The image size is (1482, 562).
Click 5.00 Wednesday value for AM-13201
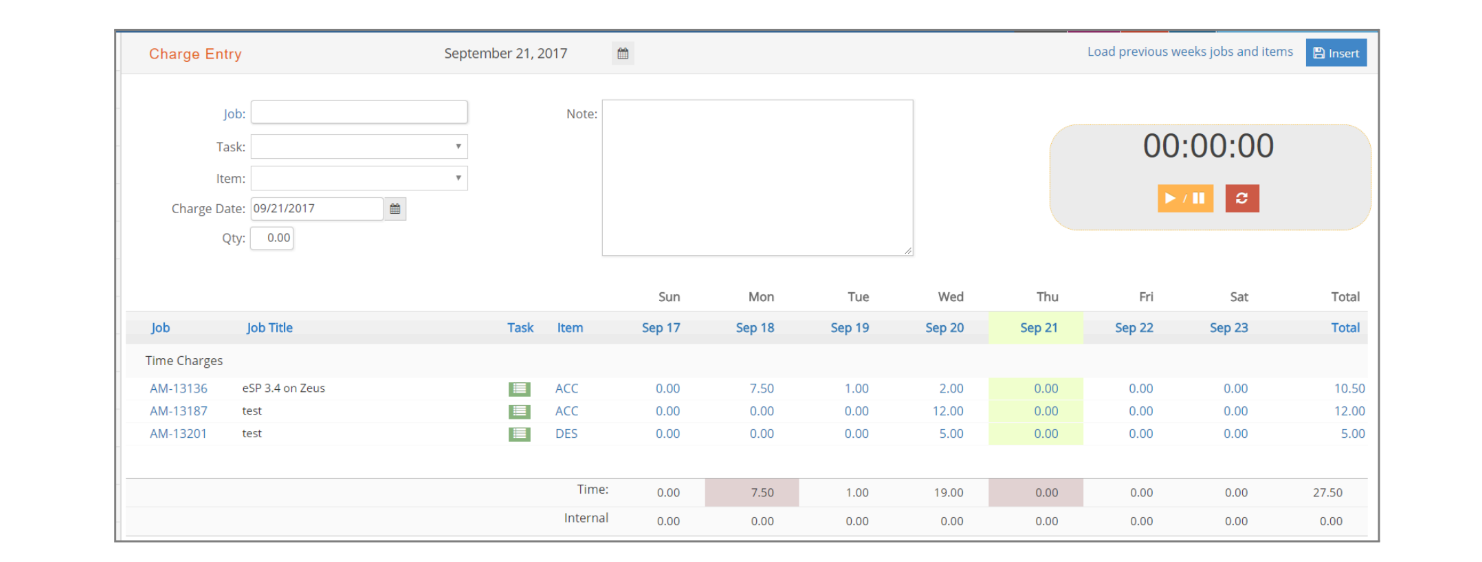tap(951, 434)
